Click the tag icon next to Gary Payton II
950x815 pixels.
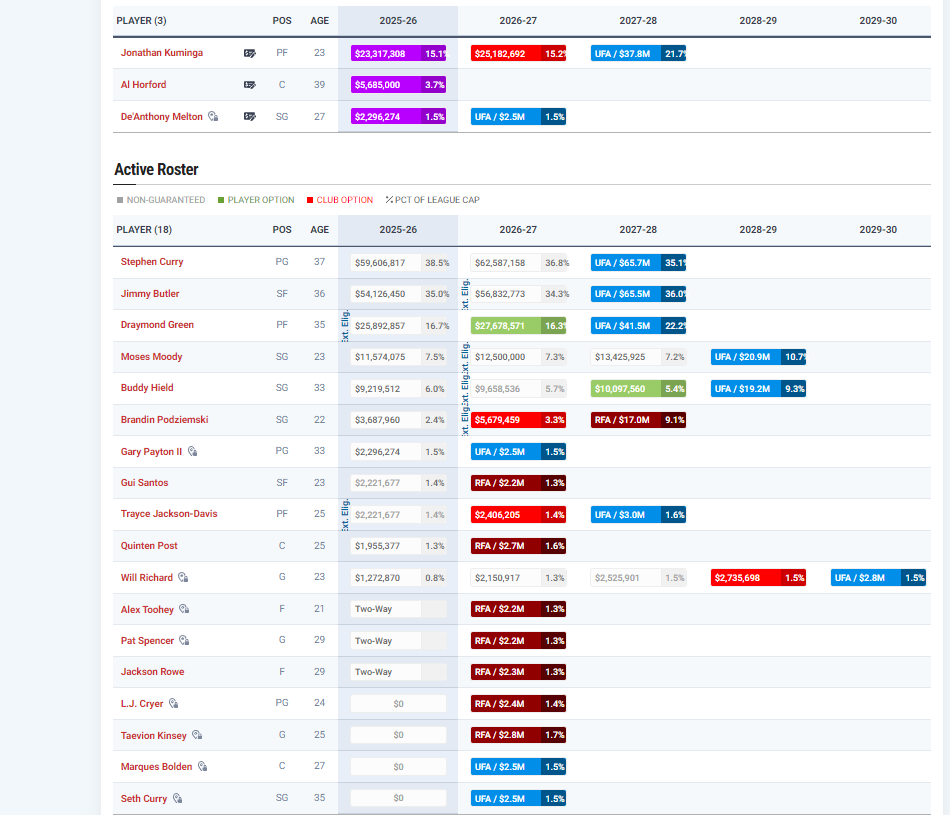tap(193, 452)
